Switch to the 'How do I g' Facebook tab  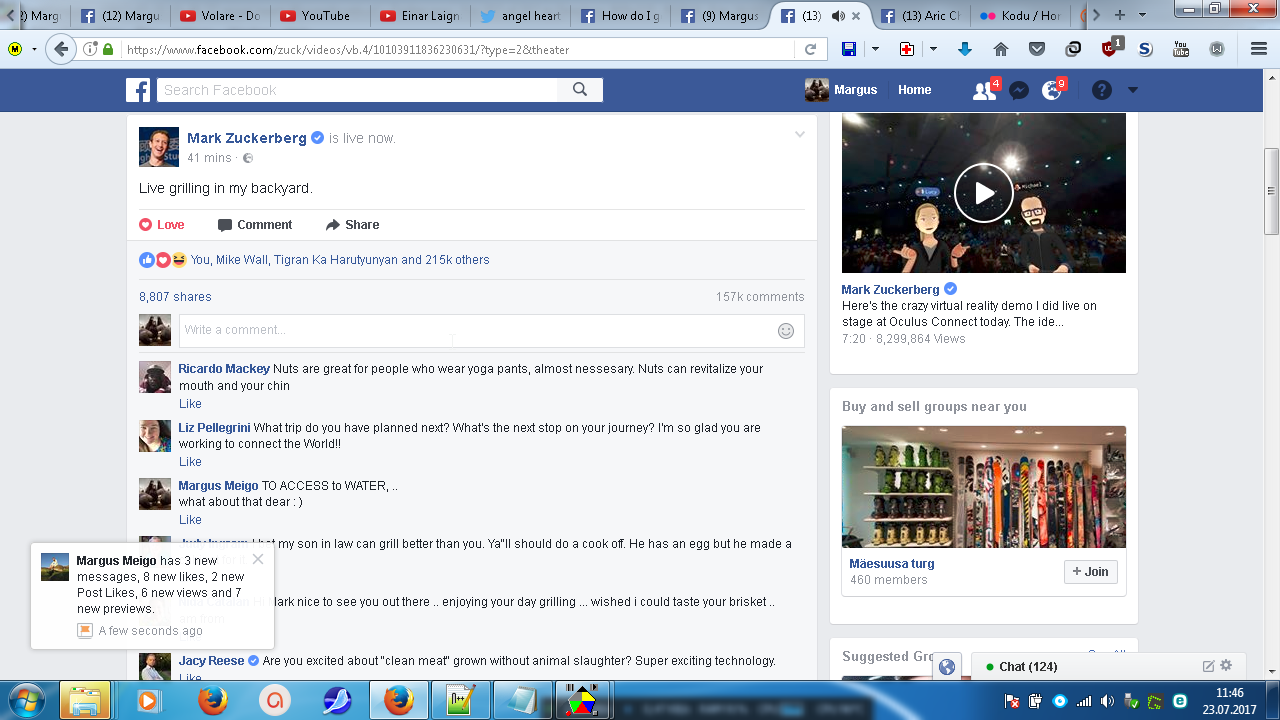click(621, 15)
